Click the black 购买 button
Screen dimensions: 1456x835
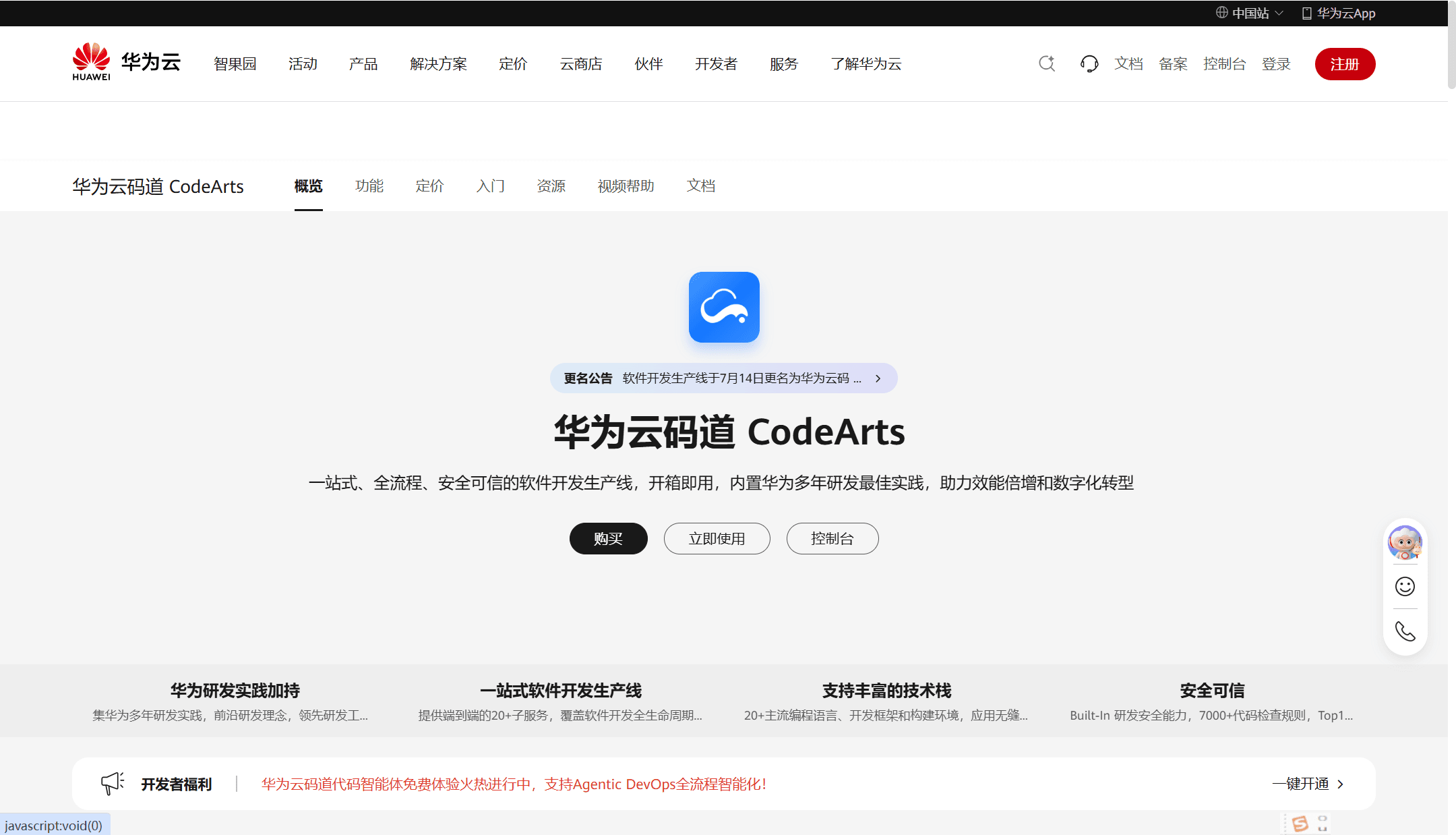click(608, 538)
